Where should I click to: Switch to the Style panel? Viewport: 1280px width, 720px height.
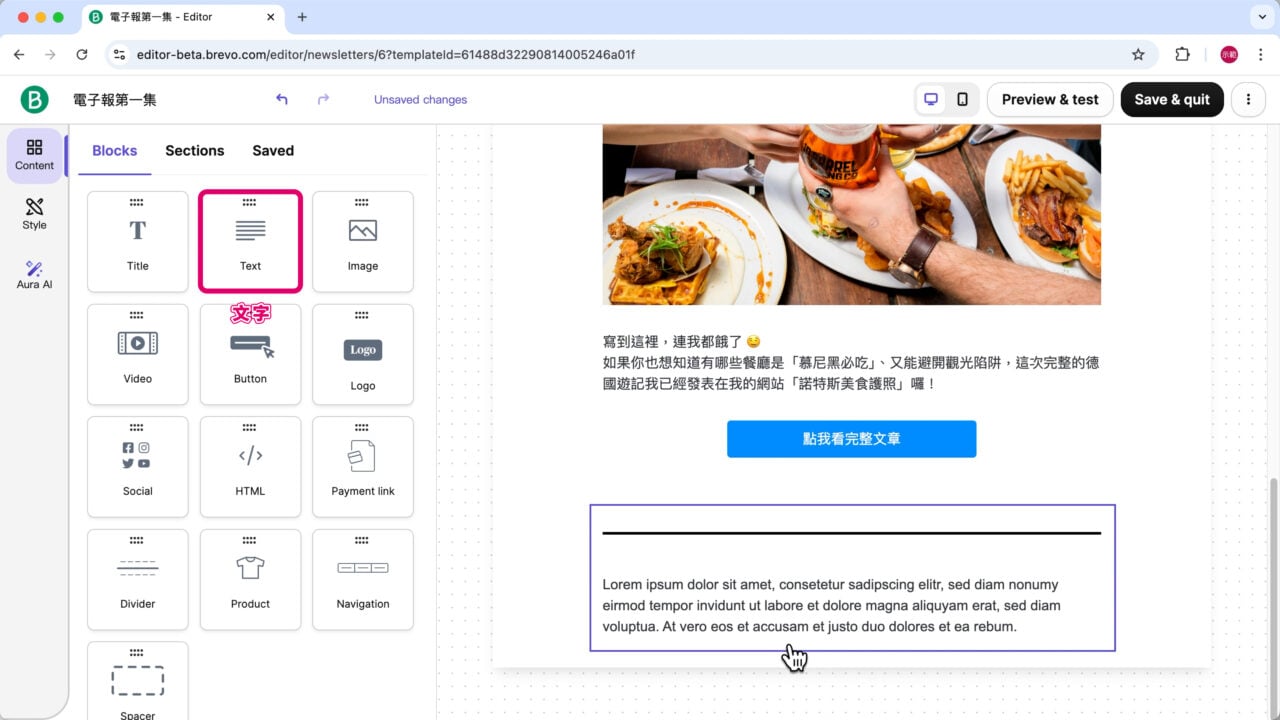33,213
